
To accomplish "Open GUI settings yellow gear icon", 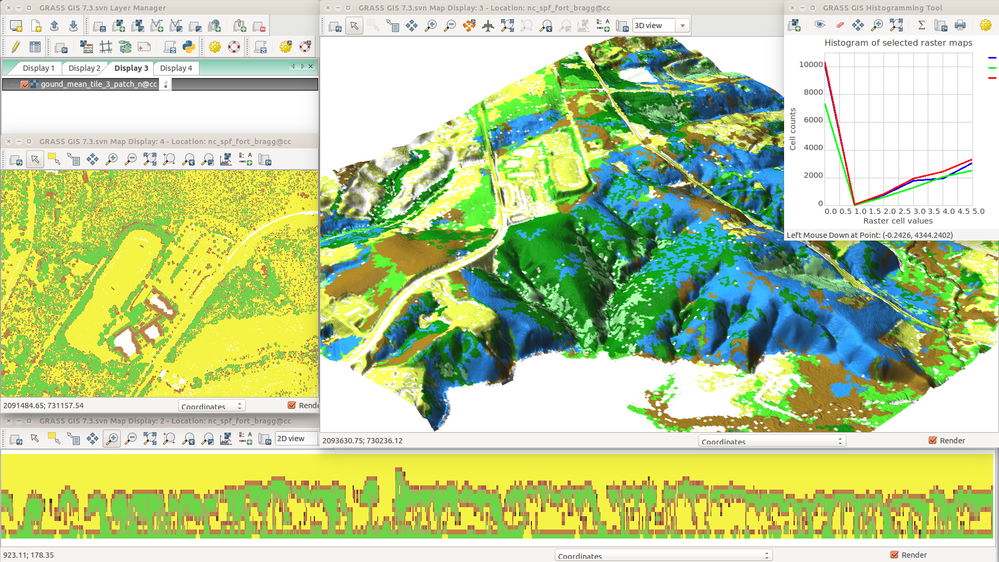I will click(215, 47).
